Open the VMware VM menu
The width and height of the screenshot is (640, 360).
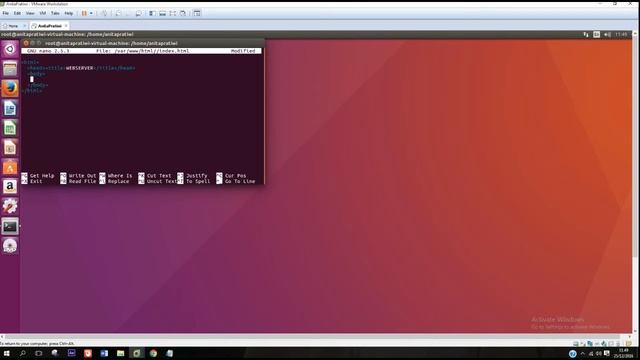pyautogui.click(x=42, y=13)
